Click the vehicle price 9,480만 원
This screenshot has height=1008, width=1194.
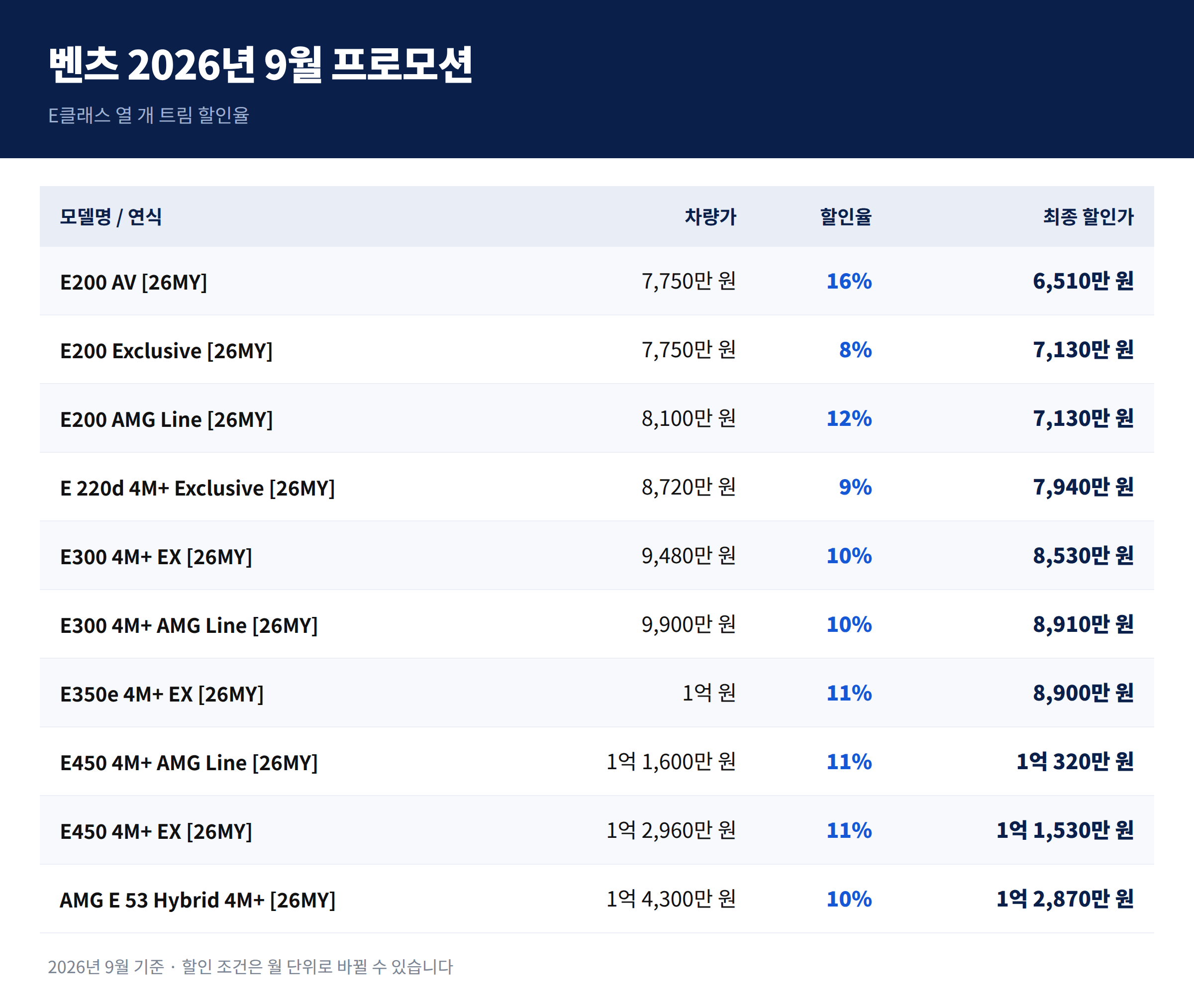tap(689, 555)
